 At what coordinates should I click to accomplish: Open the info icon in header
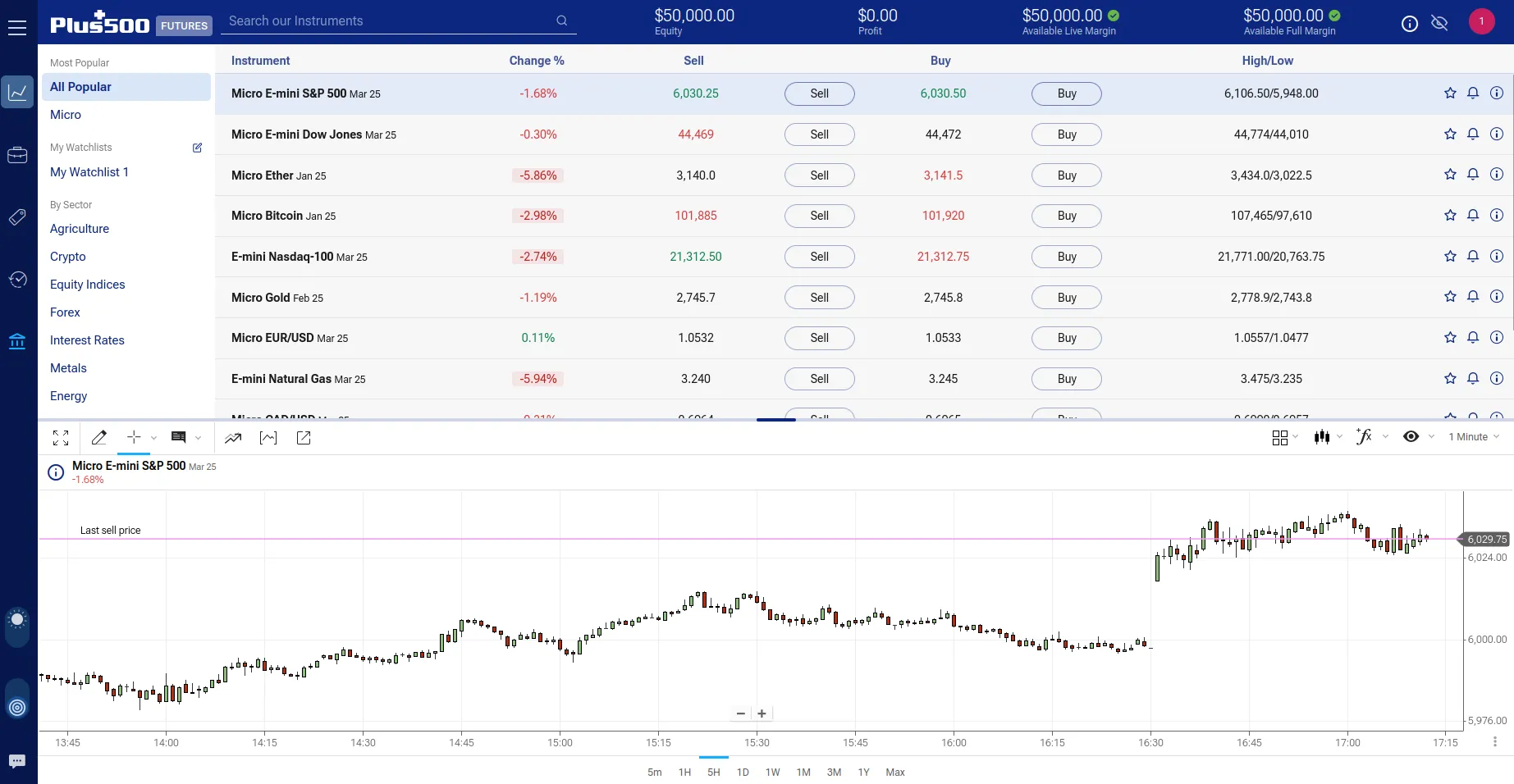[x=1410, y=24]
